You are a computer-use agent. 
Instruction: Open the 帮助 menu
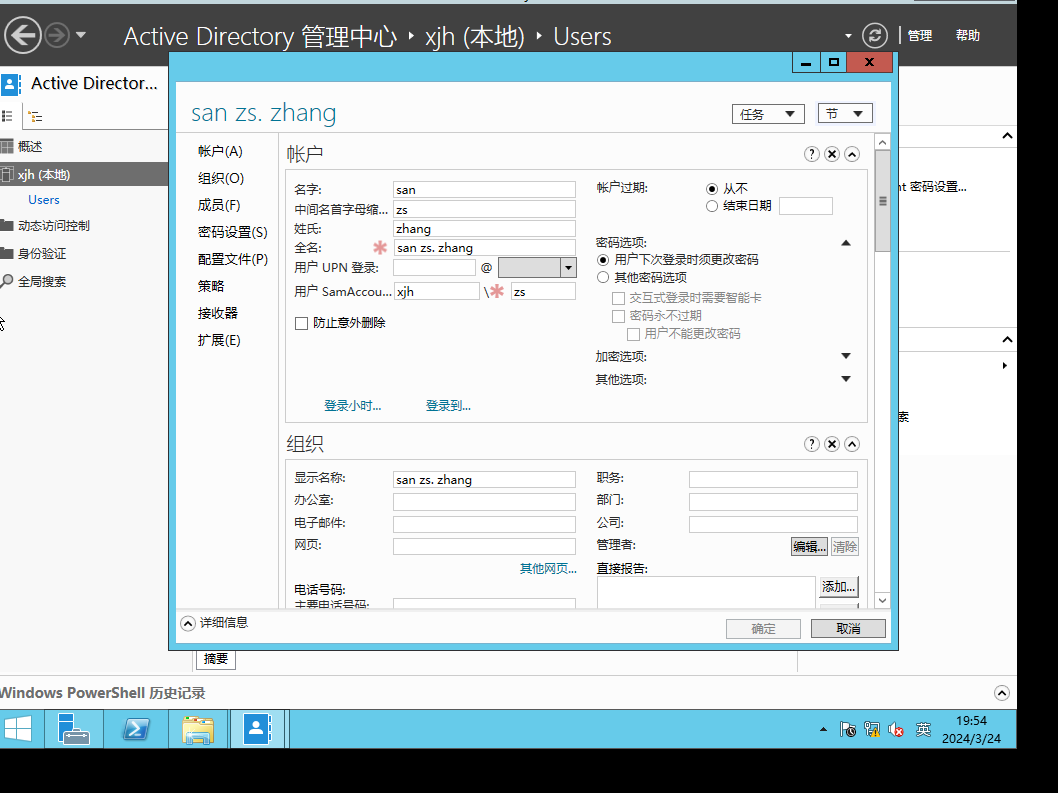(968, 35)
